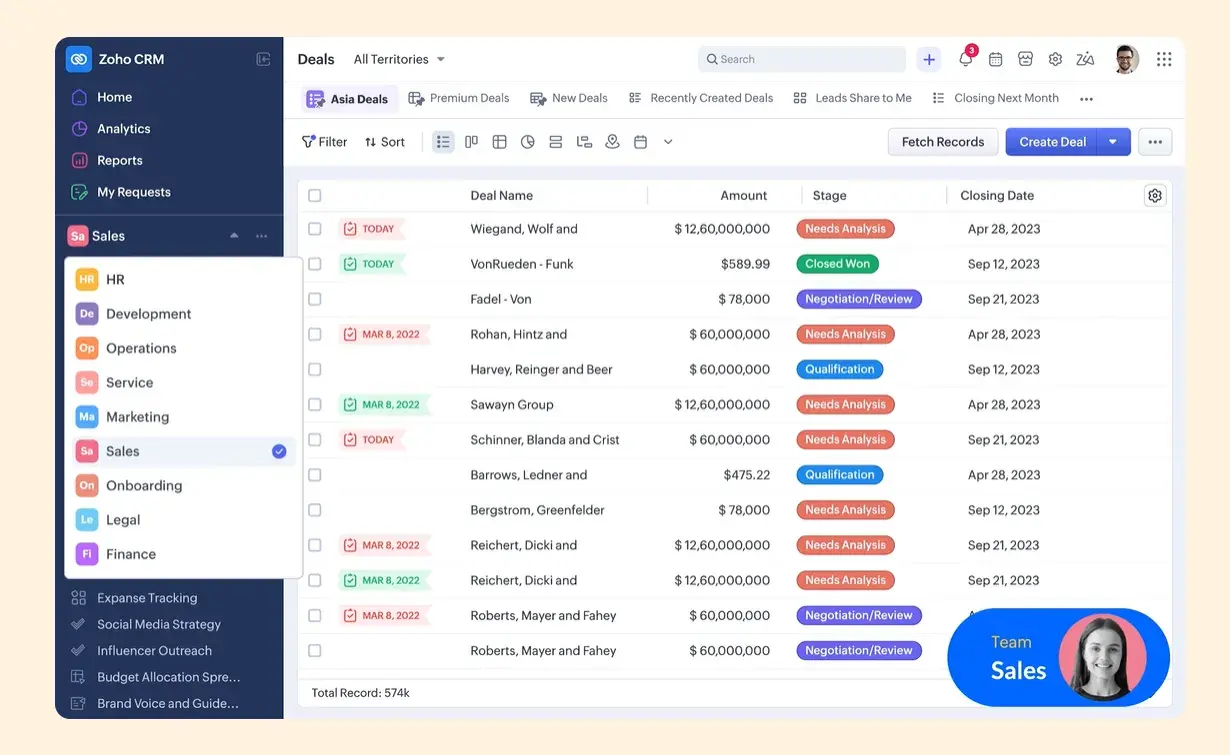This screenshot has height=755, width=1230.
Task: Open the Create Deal dropdown arrow
Action: click(1113, 142)
